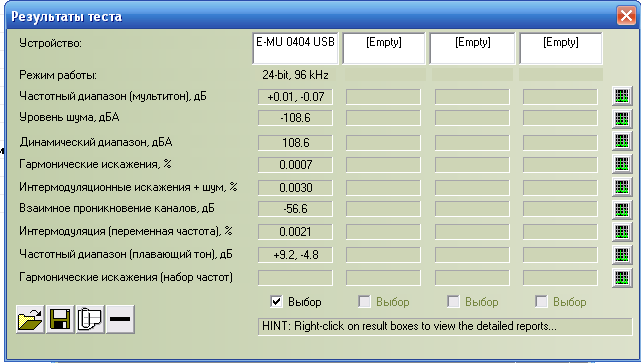The image size is (641, 363).
Task: Show graph for Динамический диапазон row
Action: (x=622, y=141)
